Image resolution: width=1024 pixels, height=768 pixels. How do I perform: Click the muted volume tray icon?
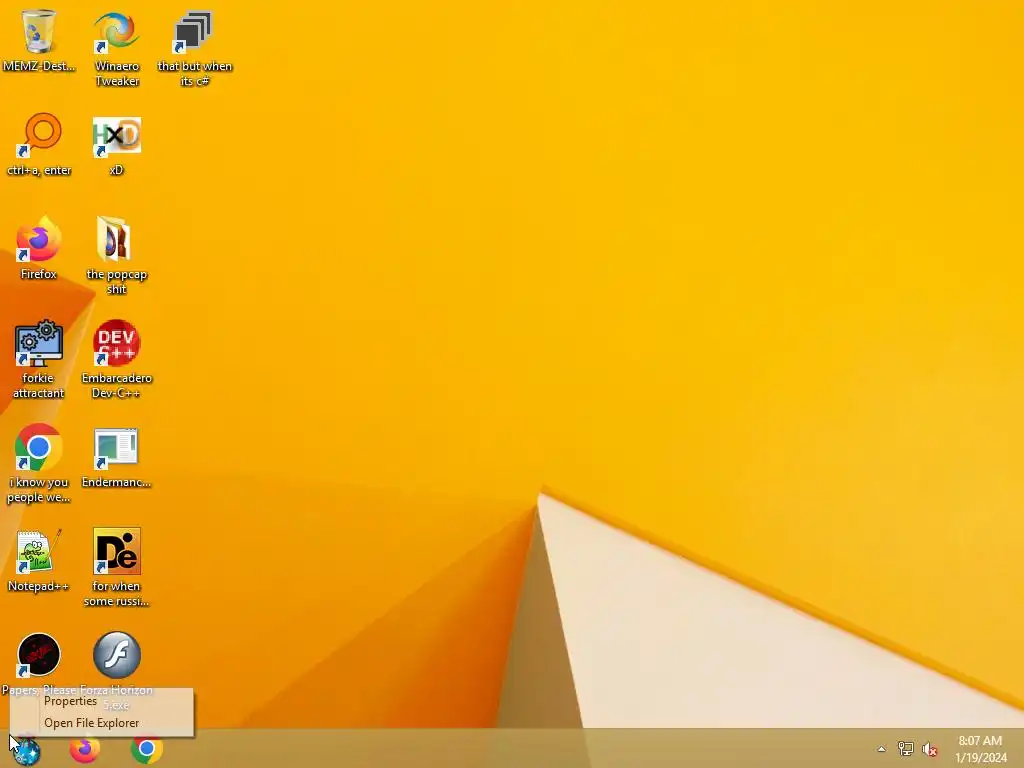(x=930, y=749)
